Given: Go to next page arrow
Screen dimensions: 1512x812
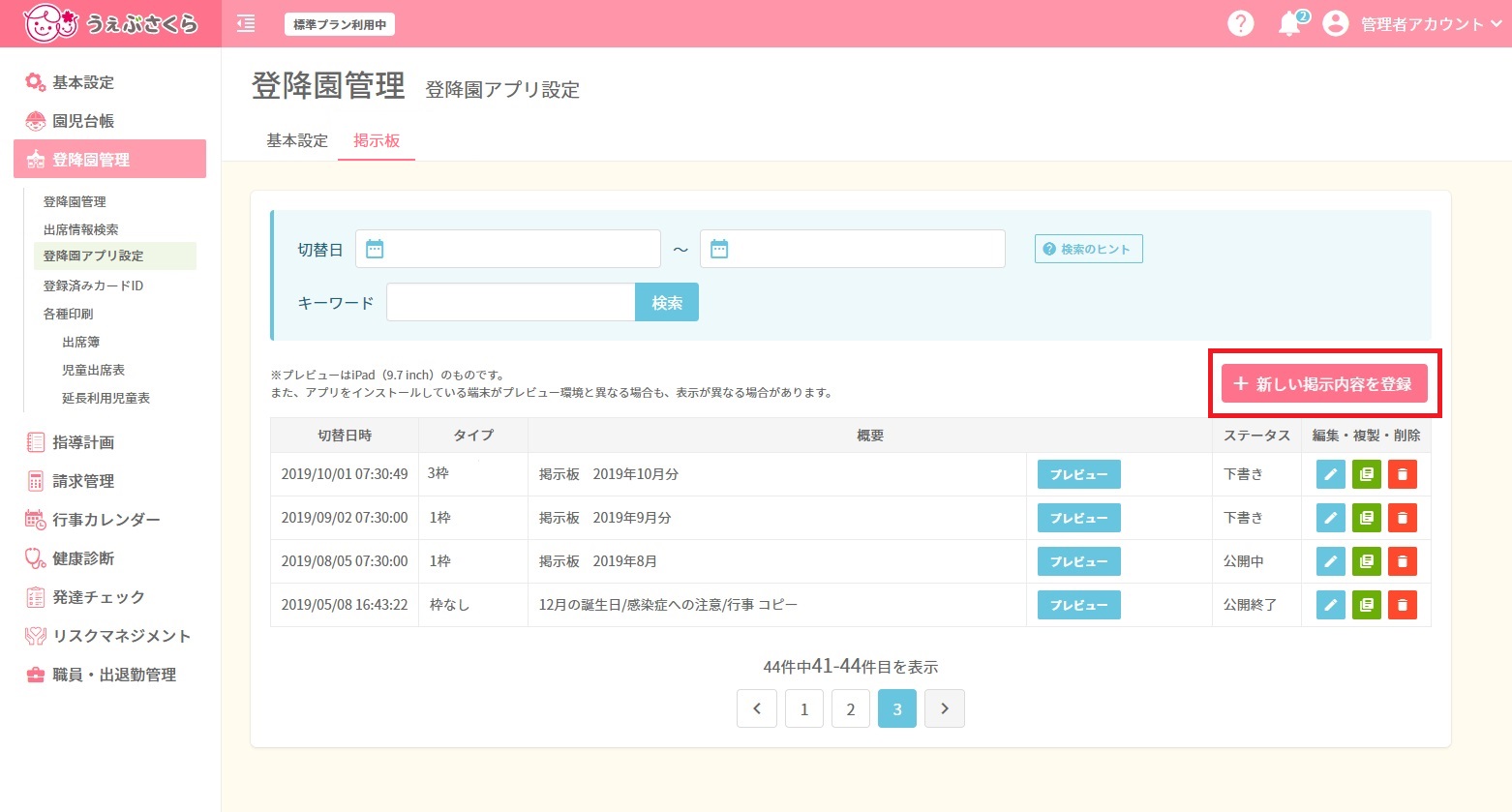Looking at the screenshot, I should [945, 708].
